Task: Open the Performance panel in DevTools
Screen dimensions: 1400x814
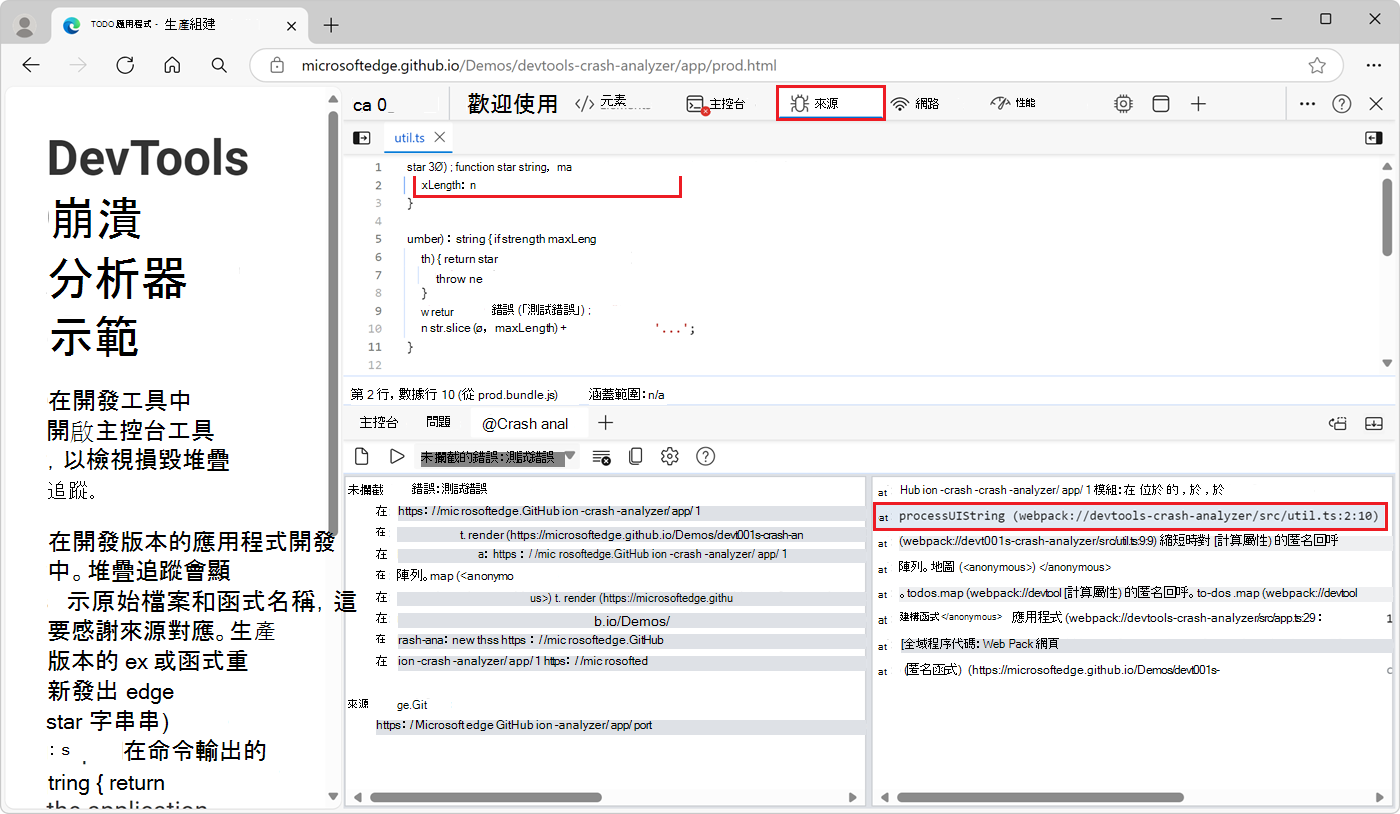Action: point(1012,102)
